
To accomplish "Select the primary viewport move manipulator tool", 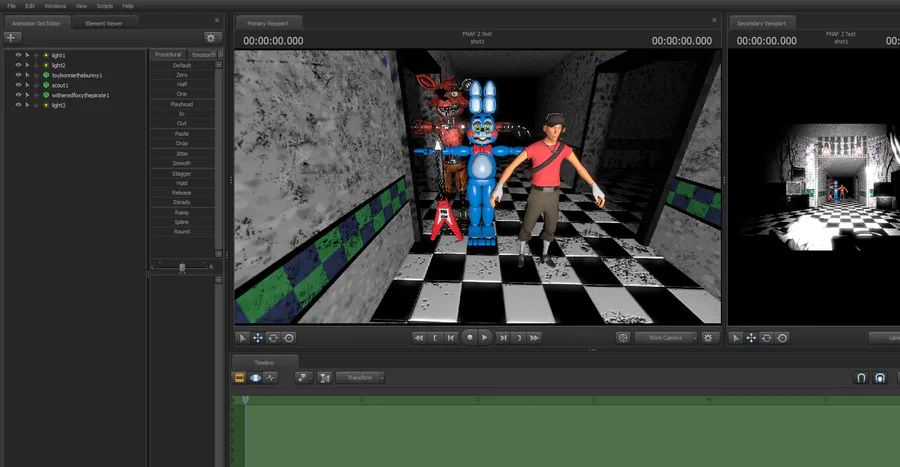I will coord(258,338).
